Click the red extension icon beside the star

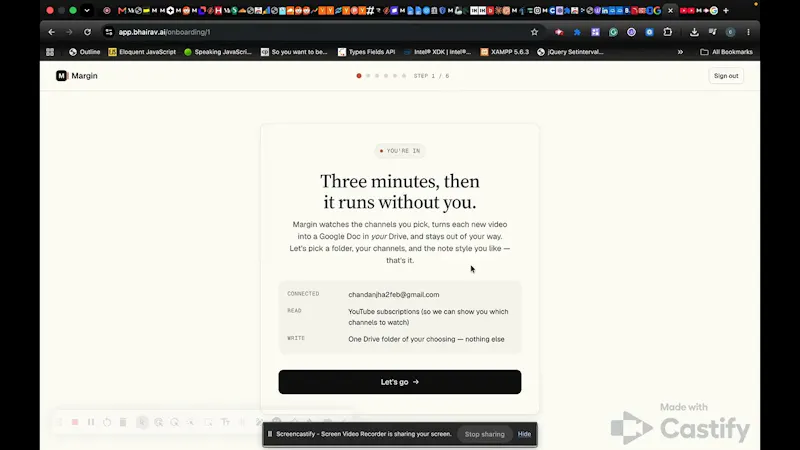(x=559, y=32)
